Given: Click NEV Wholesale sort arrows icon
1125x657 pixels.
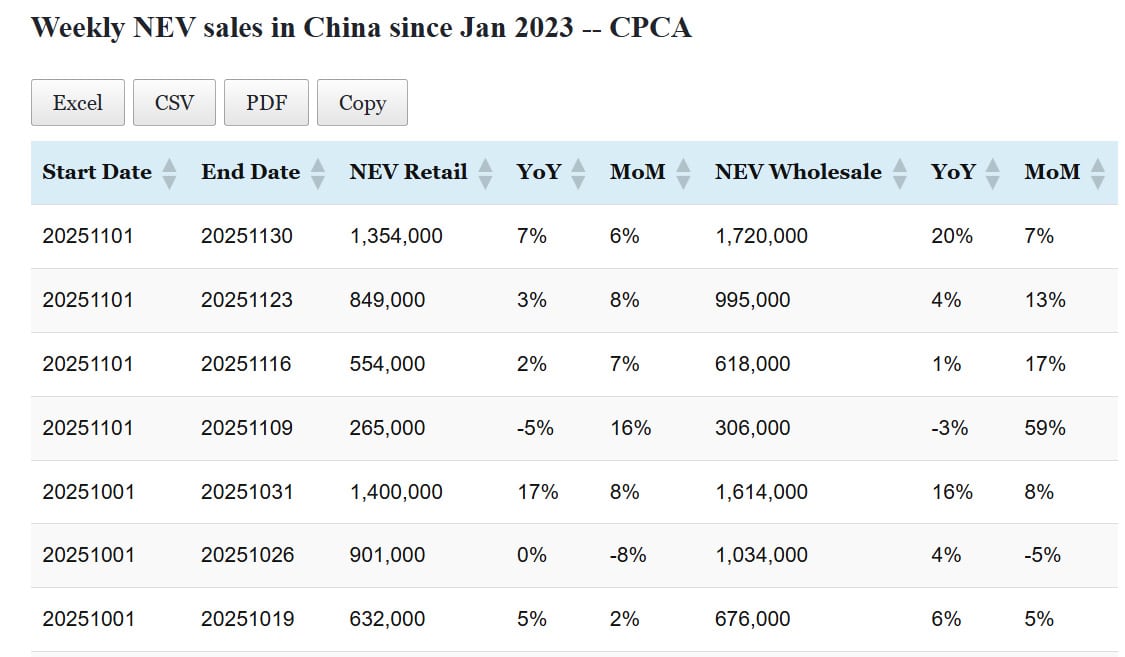Looking at the screenshot, I should pyautogui.click(x=900, y=173).
